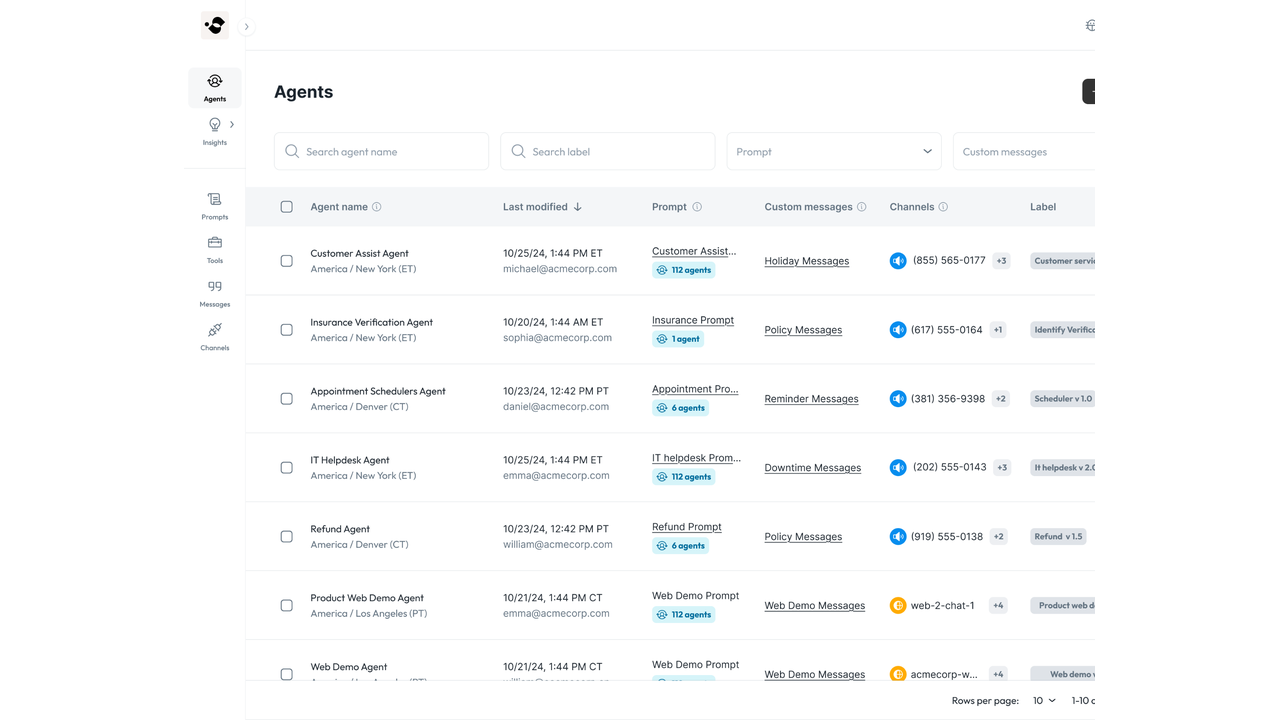Open the Customer Assist... prompt link
Image resolution: width=1280 pixels, height=720 pixels.
pyautogui.click(x=694, y=252)
